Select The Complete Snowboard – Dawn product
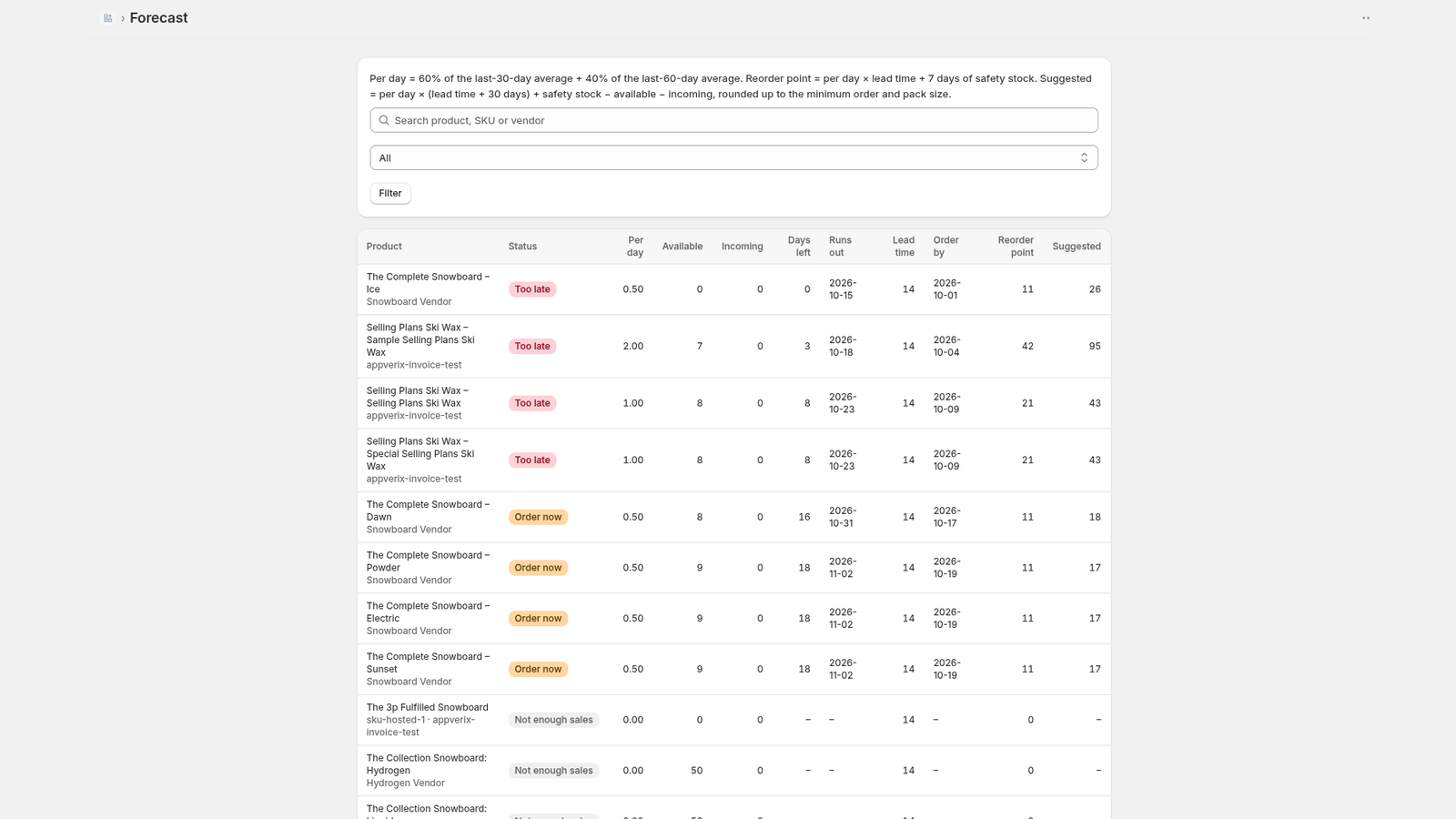Screen dimensions: 1456x819 coord(428,511)
